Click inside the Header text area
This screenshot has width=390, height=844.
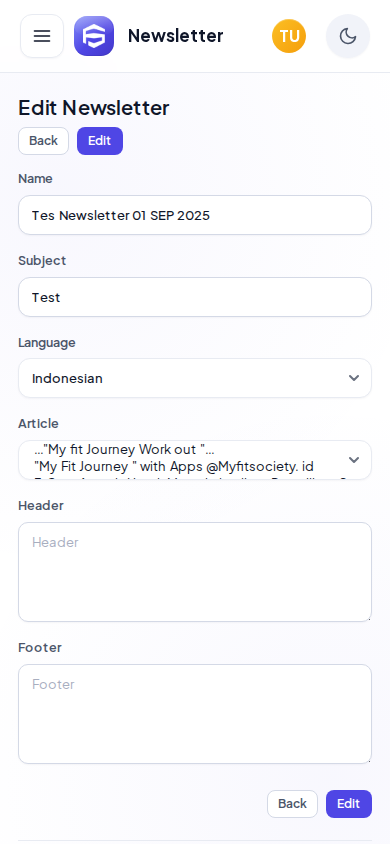(x=195, y=572)
